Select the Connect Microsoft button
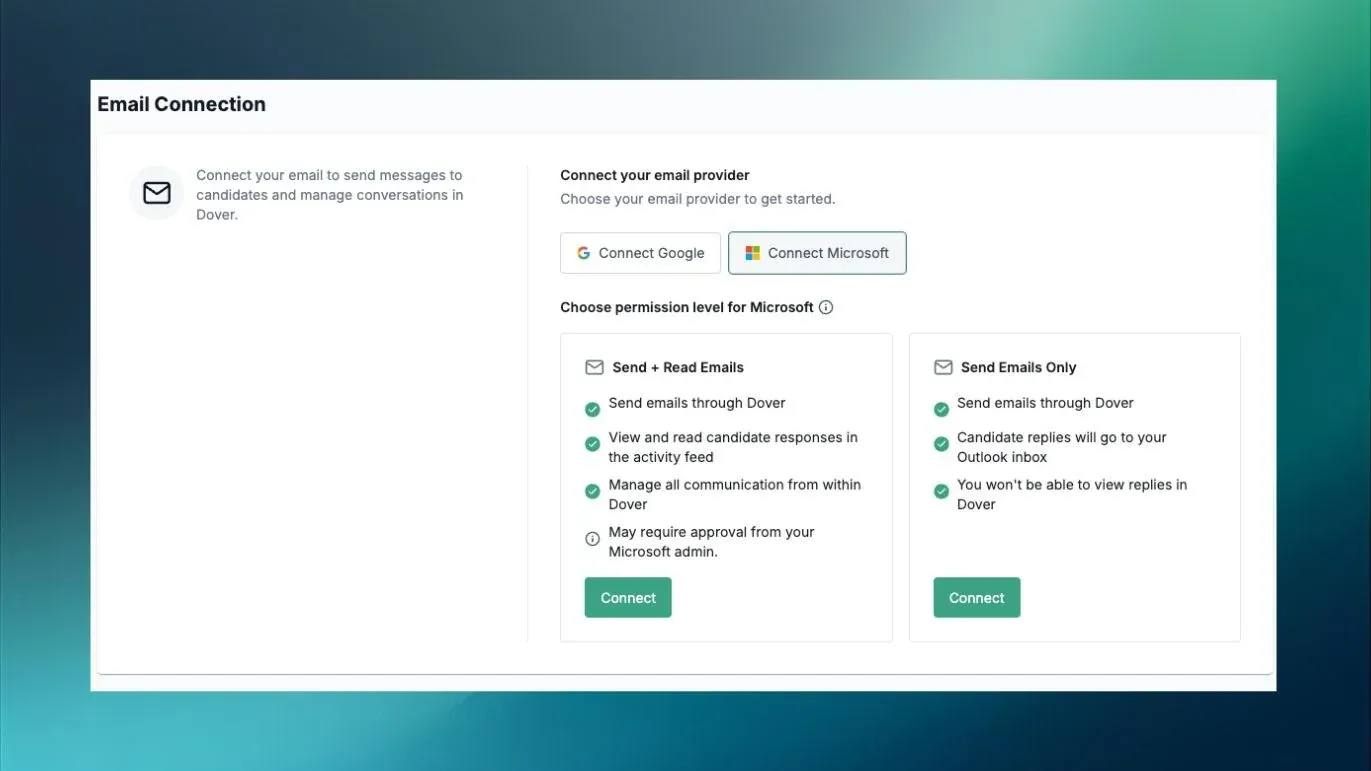This screenshot has width=1371, height=771. (817, 253)
